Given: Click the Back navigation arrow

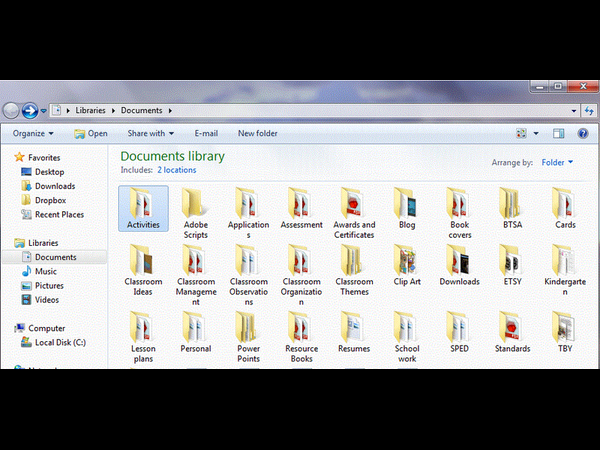Looking at the screenshot, I should click(13, 110).
